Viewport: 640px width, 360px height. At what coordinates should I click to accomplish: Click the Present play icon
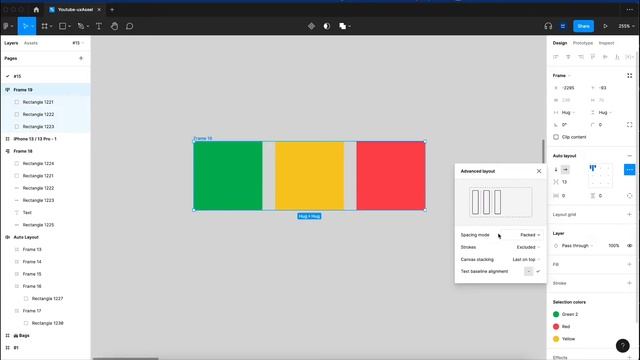coord(605,26)
